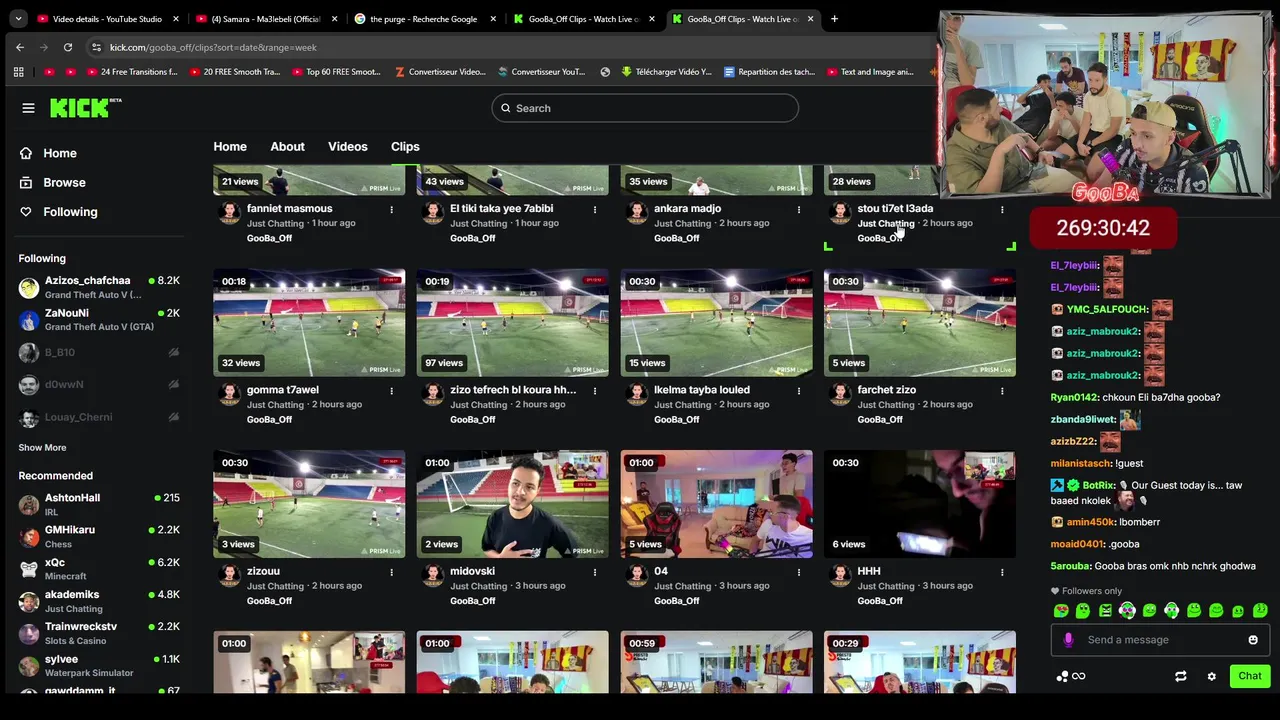
Task: Open the emoji picker in chat input
Action: (x=1253, y=640)
